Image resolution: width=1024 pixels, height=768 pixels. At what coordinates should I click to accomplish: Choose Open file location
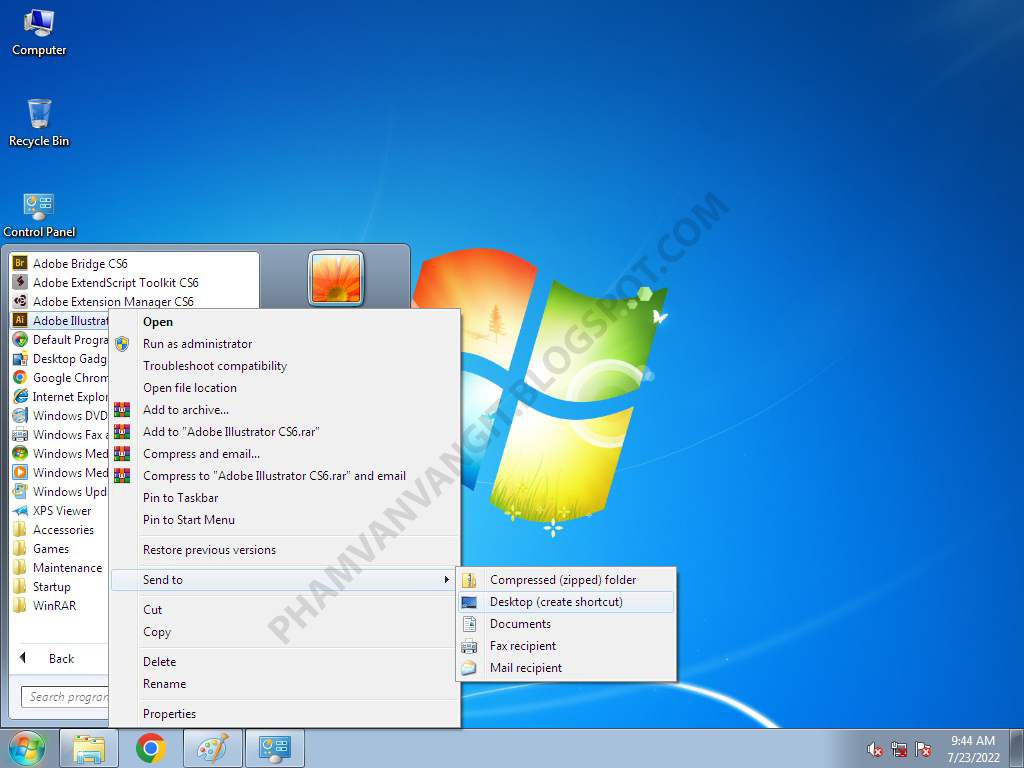pyautogui.click(x=285, y=388)
